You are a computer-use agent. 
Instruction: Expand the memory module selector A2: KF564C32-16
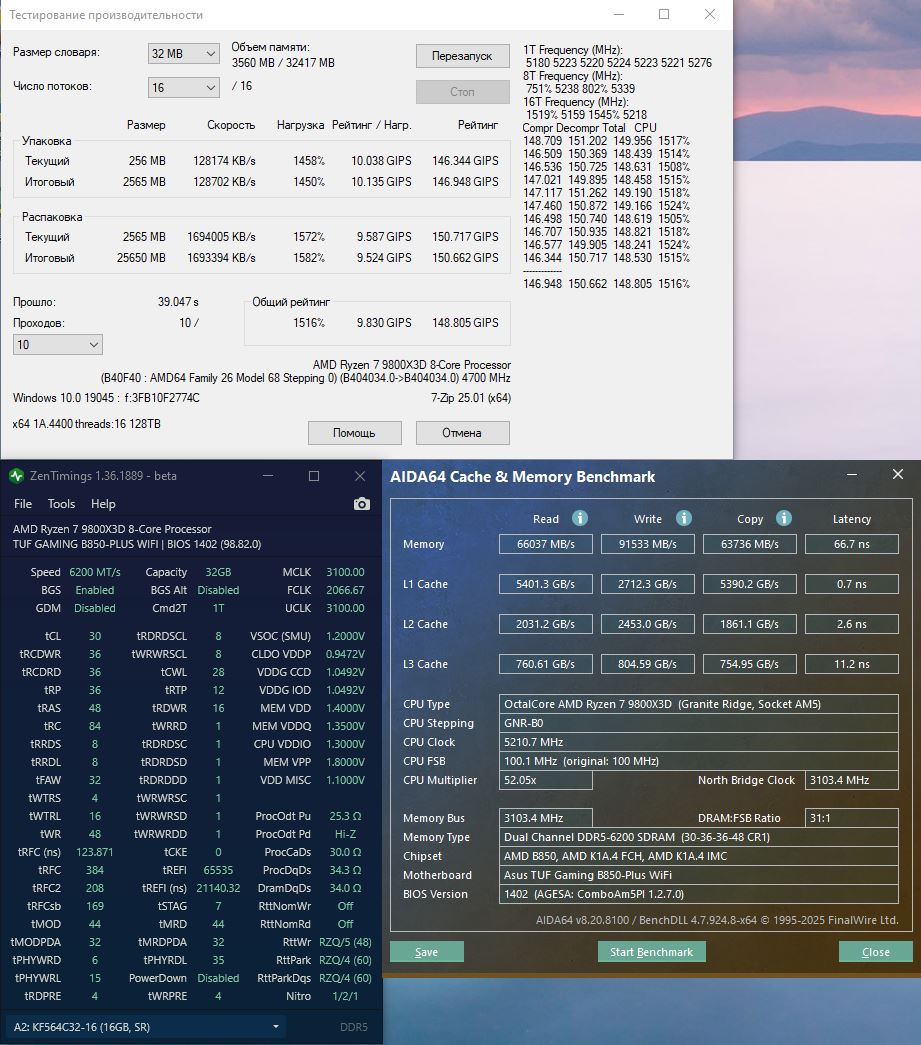(x=146, y=1027)
